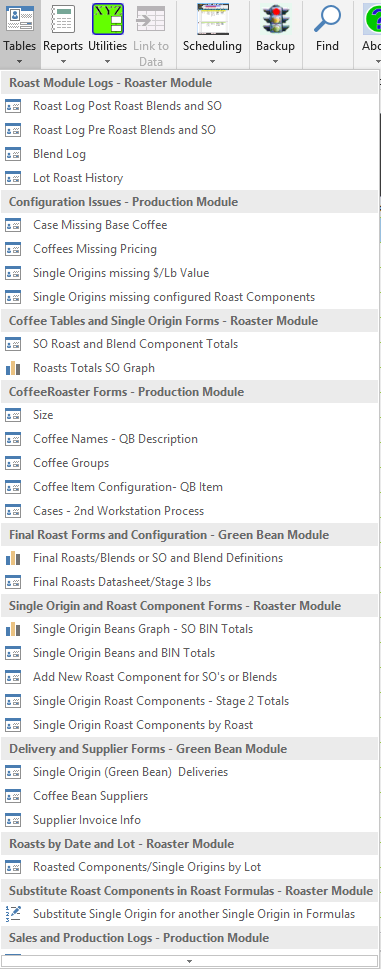Click the Supplier Invoice Info label
381x969 pixels.
(x=87, y=820)
